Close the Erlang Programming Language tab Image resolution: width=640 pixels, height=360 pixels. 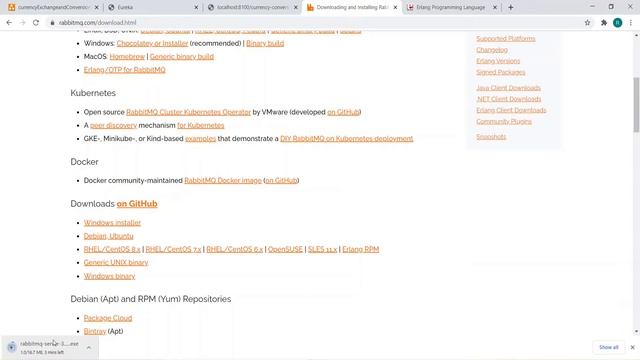coord(495,7)
